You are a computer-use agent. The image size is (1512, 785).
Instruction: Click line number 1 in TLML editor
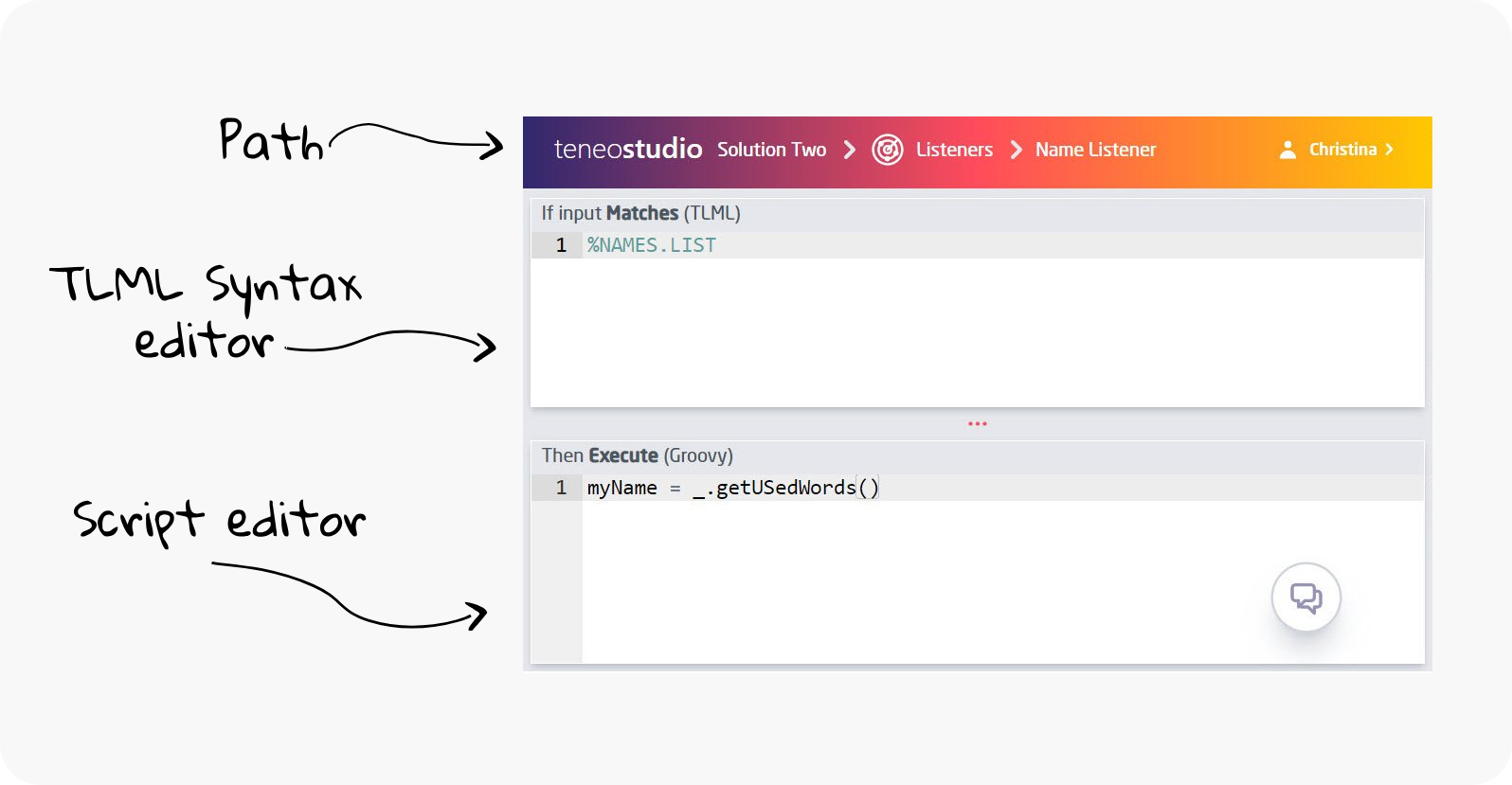point(561,245)
